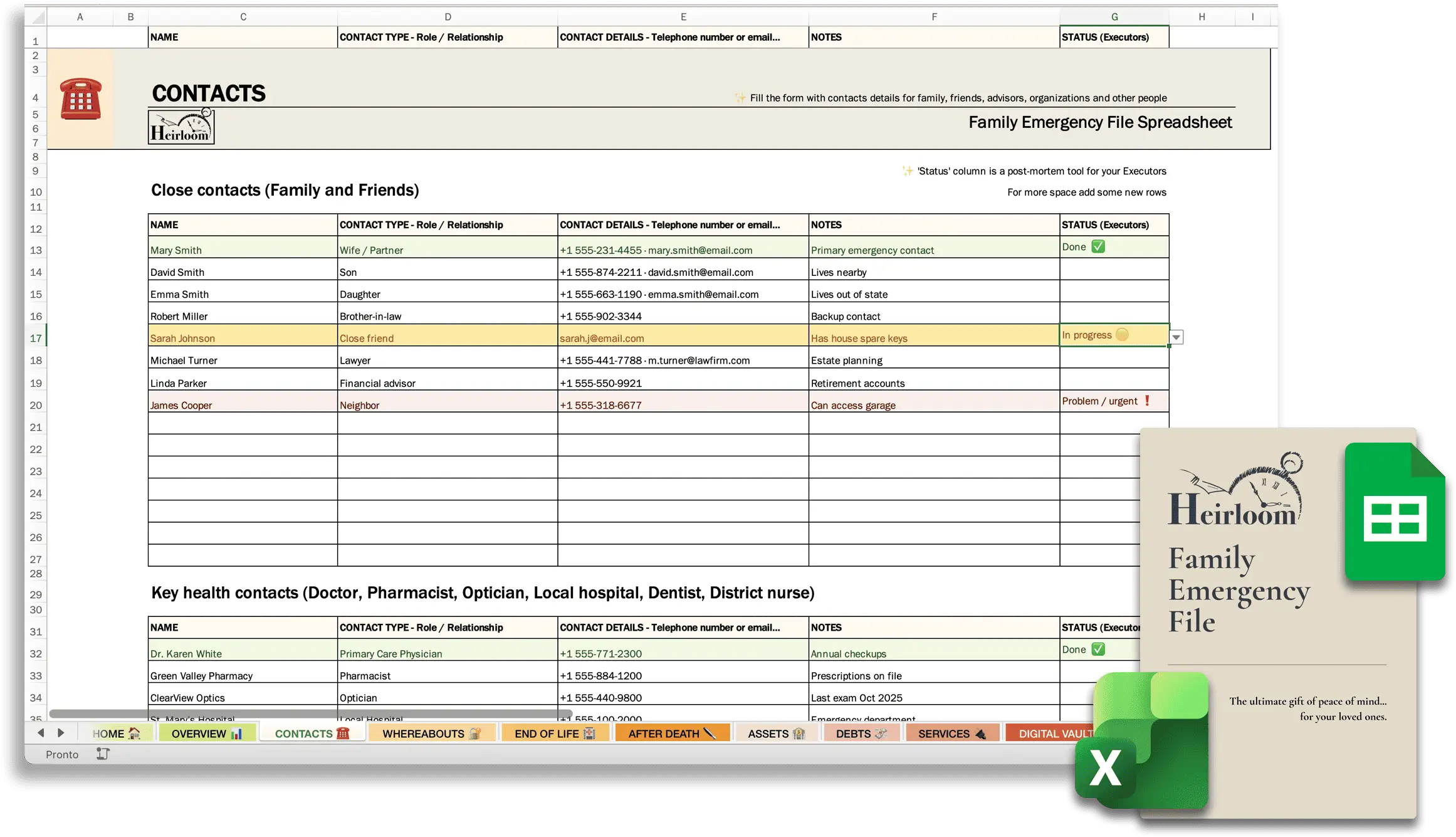
Task: Select the DEBTS sheet tab
Action: [861, 733]
